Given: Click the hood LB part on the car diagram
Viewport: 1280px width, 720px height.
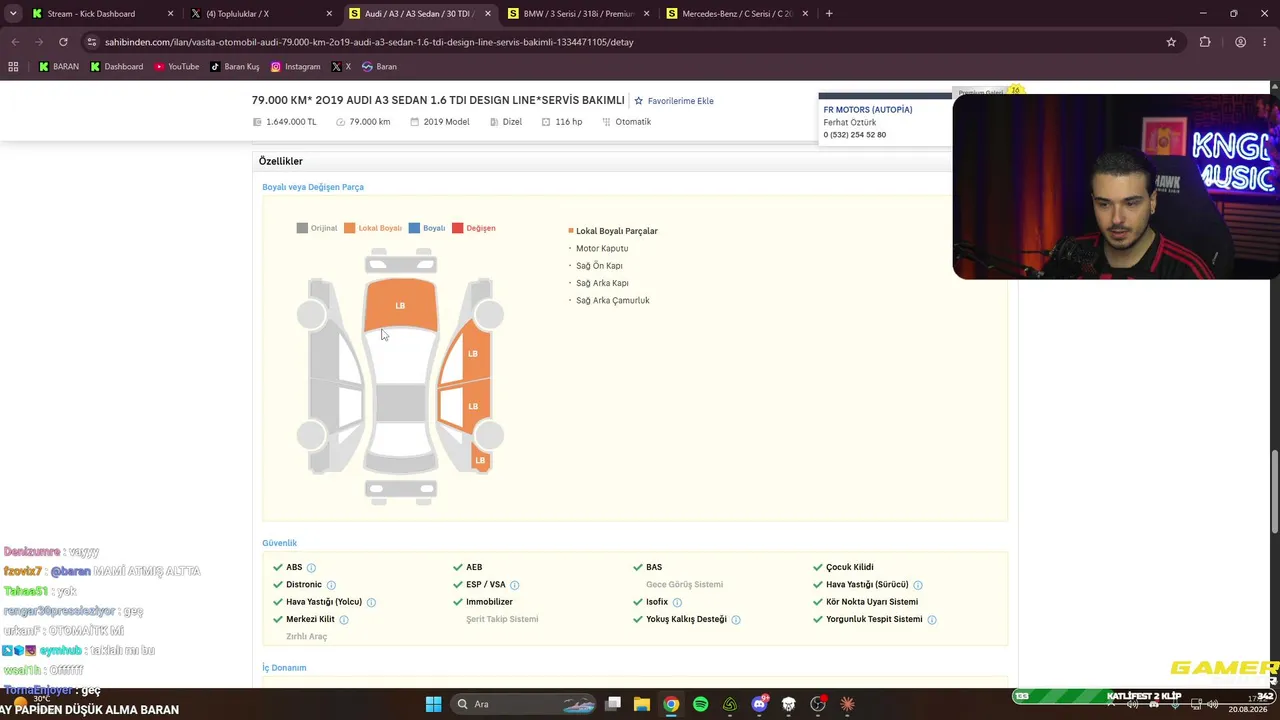Looking at the screenshot, I should pyautogui.click(x=400, y=305).
